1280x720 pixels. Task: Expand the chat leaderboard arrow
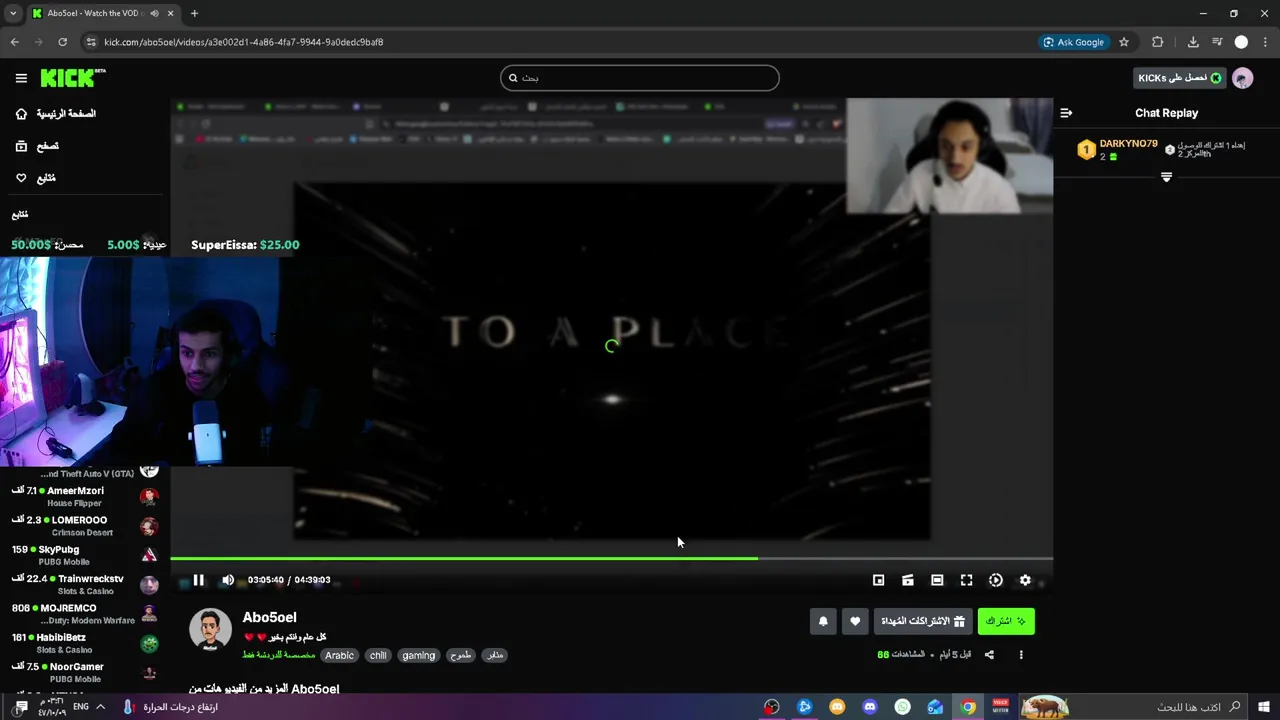(1166, 177)
